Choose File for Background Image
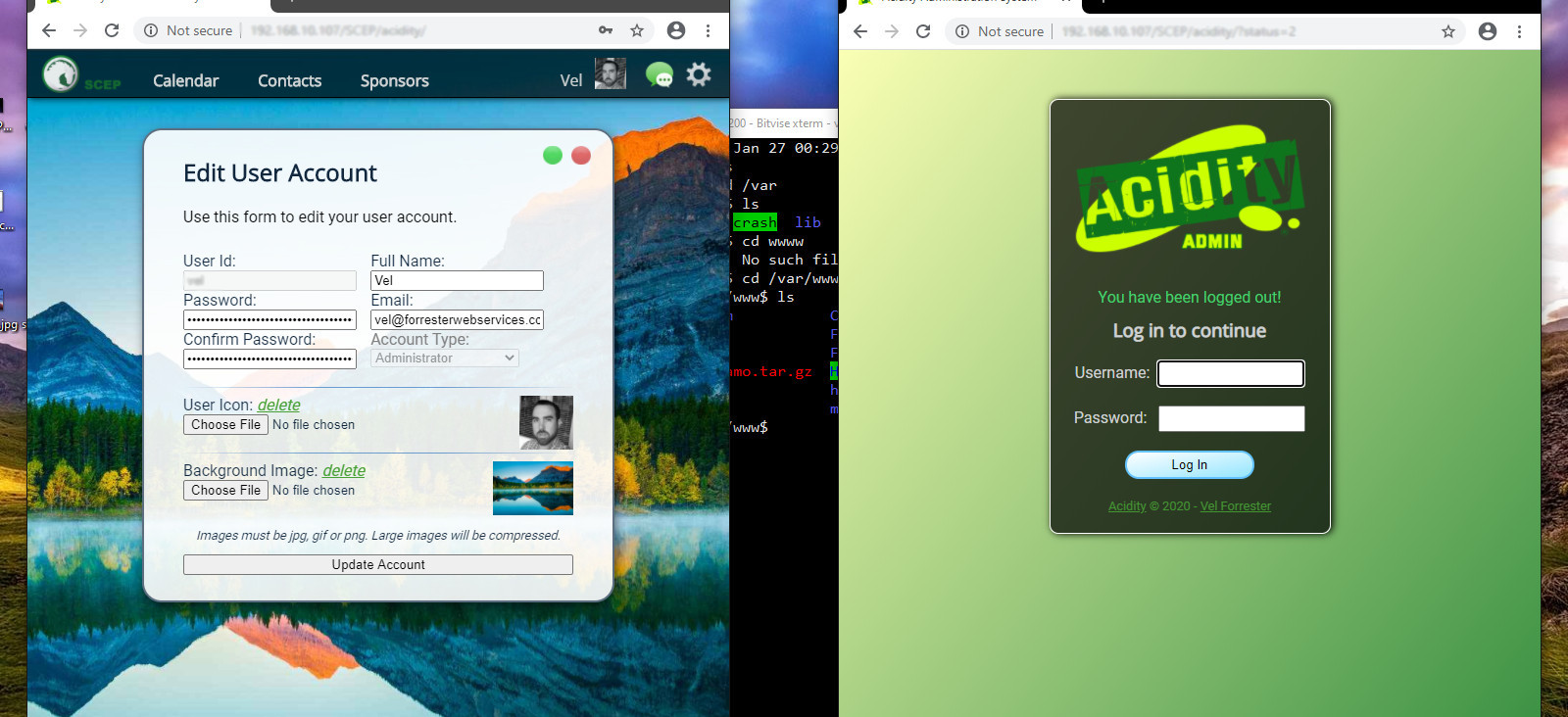The width and height of the screenshot is (1568, 717). point(225,491)
